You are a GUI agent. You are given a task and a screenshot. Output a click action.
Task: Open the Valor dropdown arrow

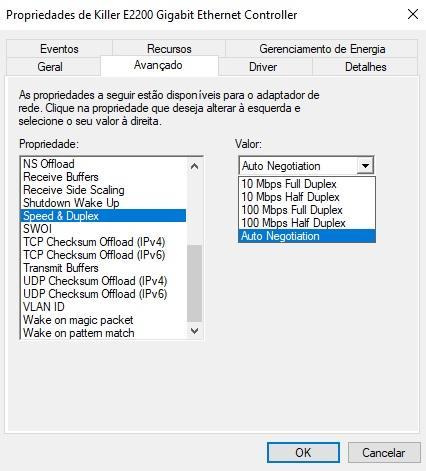pos(365,165)
